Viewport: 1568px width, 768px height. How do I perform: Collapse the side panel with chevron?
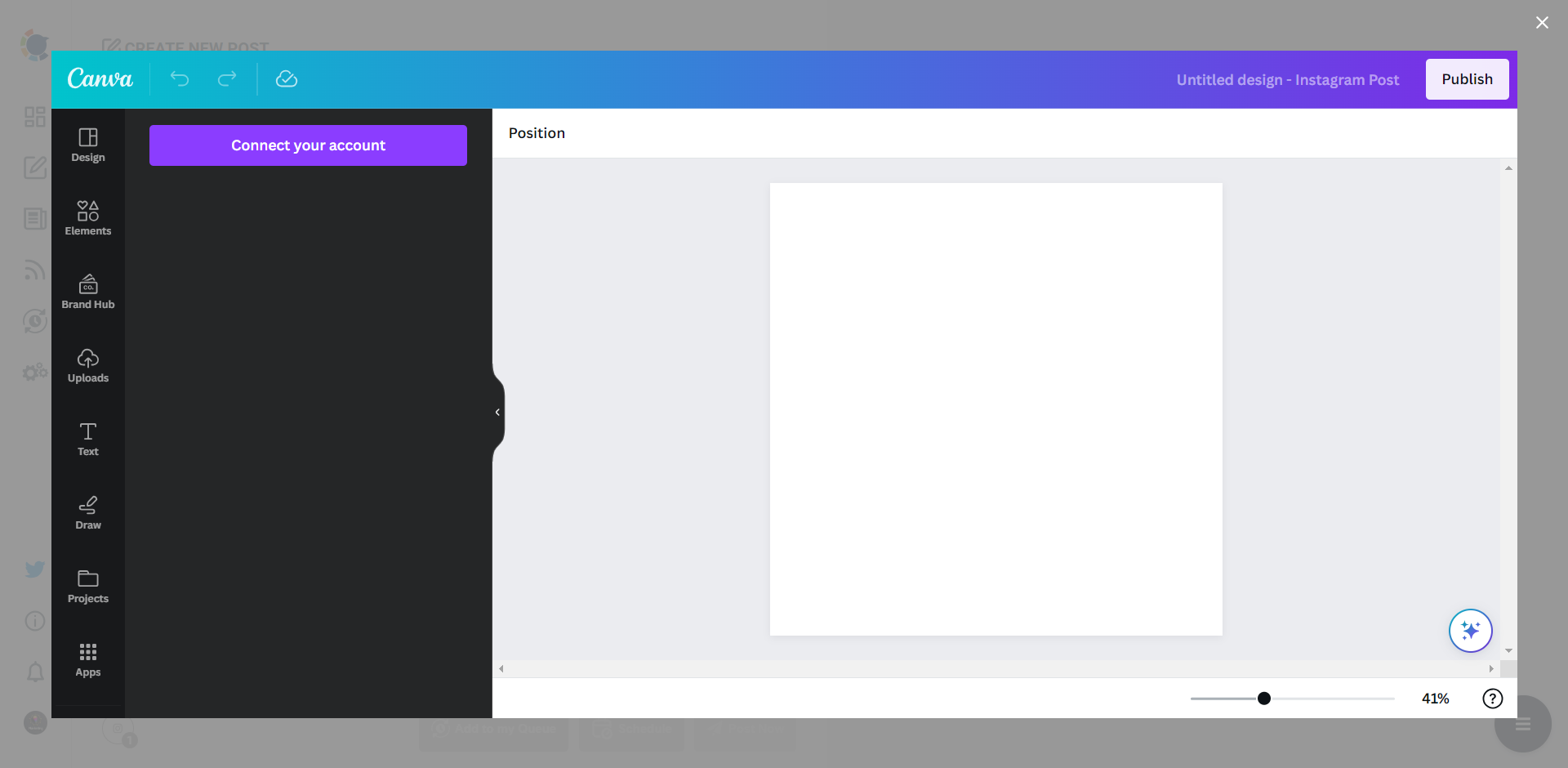[x=497, y=413]
